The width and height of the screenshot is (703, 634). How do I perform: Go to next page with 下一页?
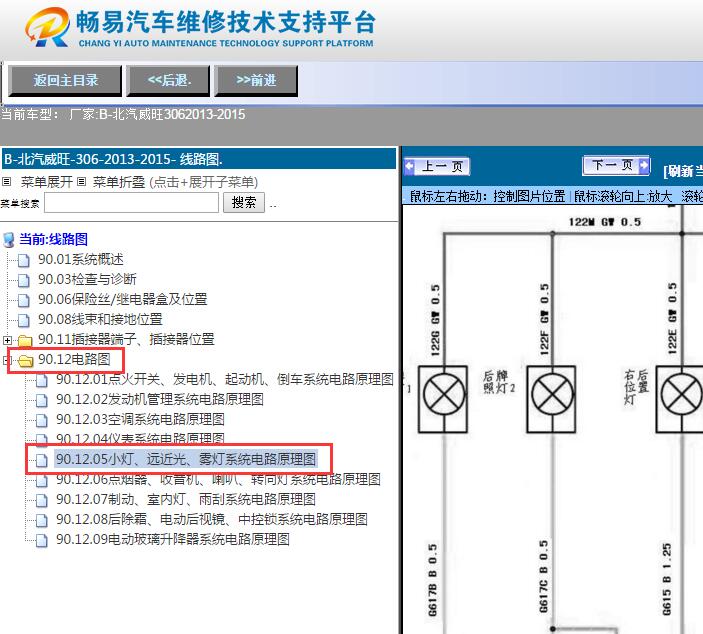616,165
